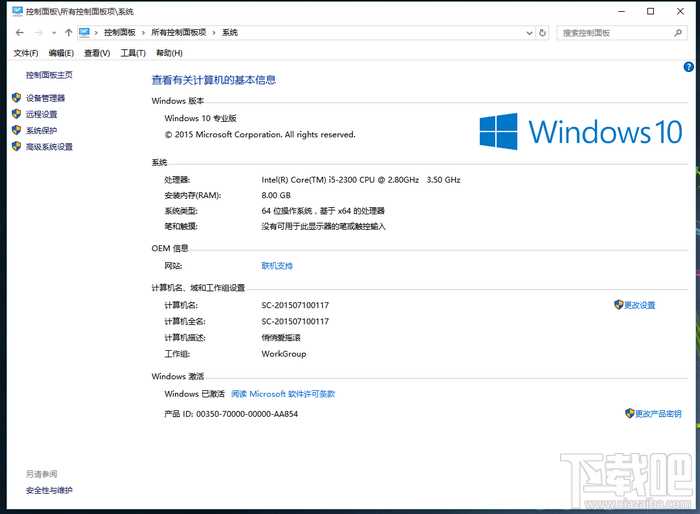Open the 阅读 Microsoft 软件许可条款 link
This screenshot has height=514, width=700.
coord(283,394)
